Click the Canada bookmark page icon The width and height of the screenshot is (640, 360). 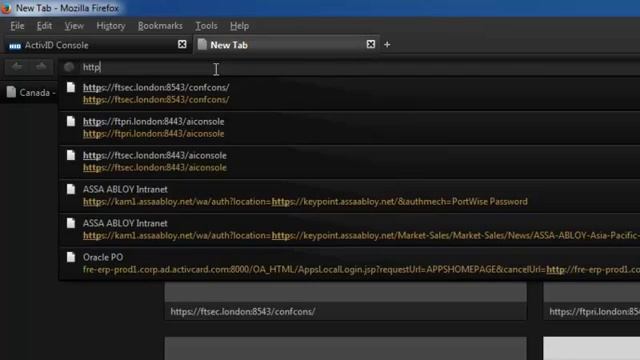click(11, 92)
